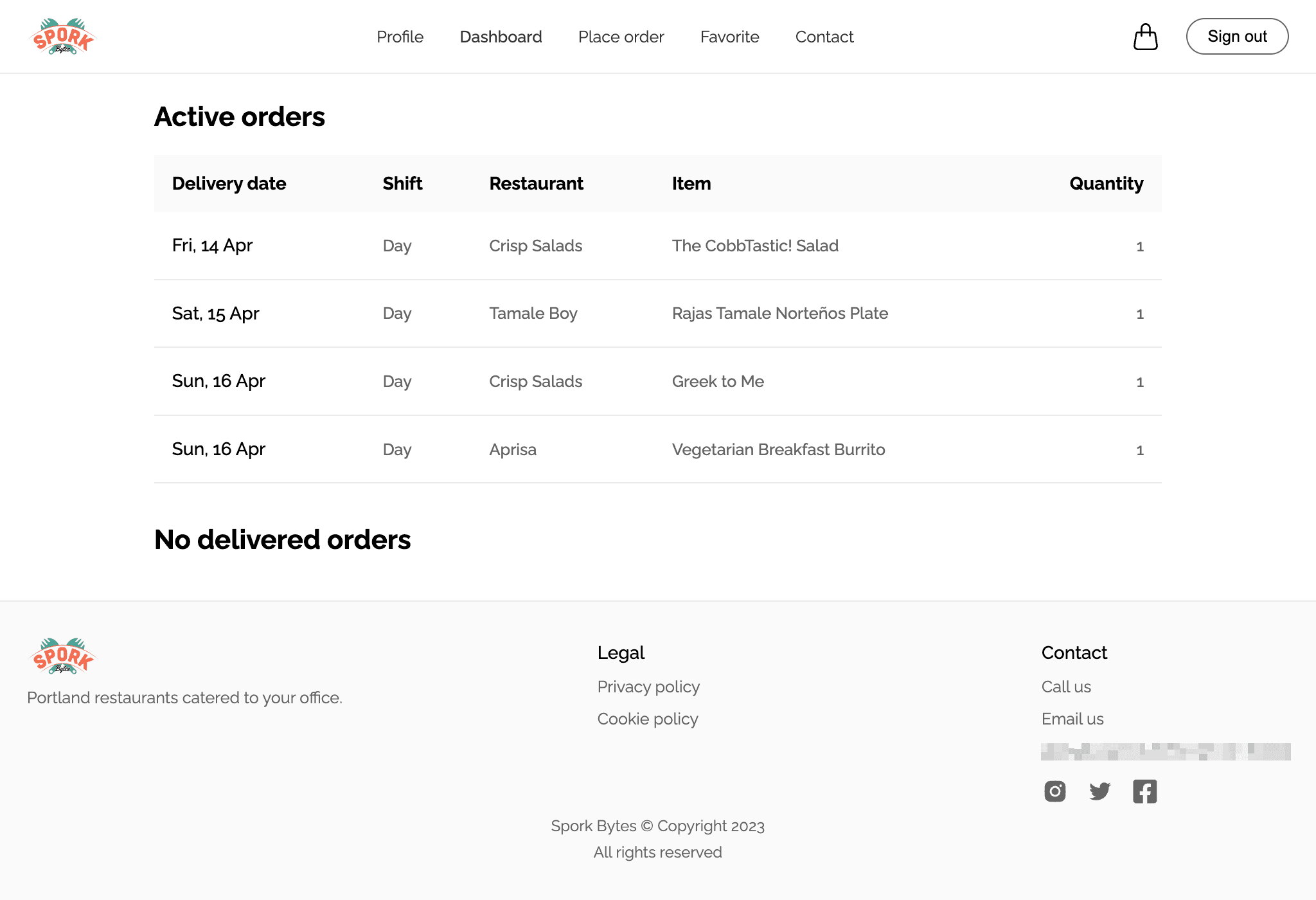Screen dimensions: 1316x900
Task: Select the Favorite tab in navigation
Action: click(730, 36)
